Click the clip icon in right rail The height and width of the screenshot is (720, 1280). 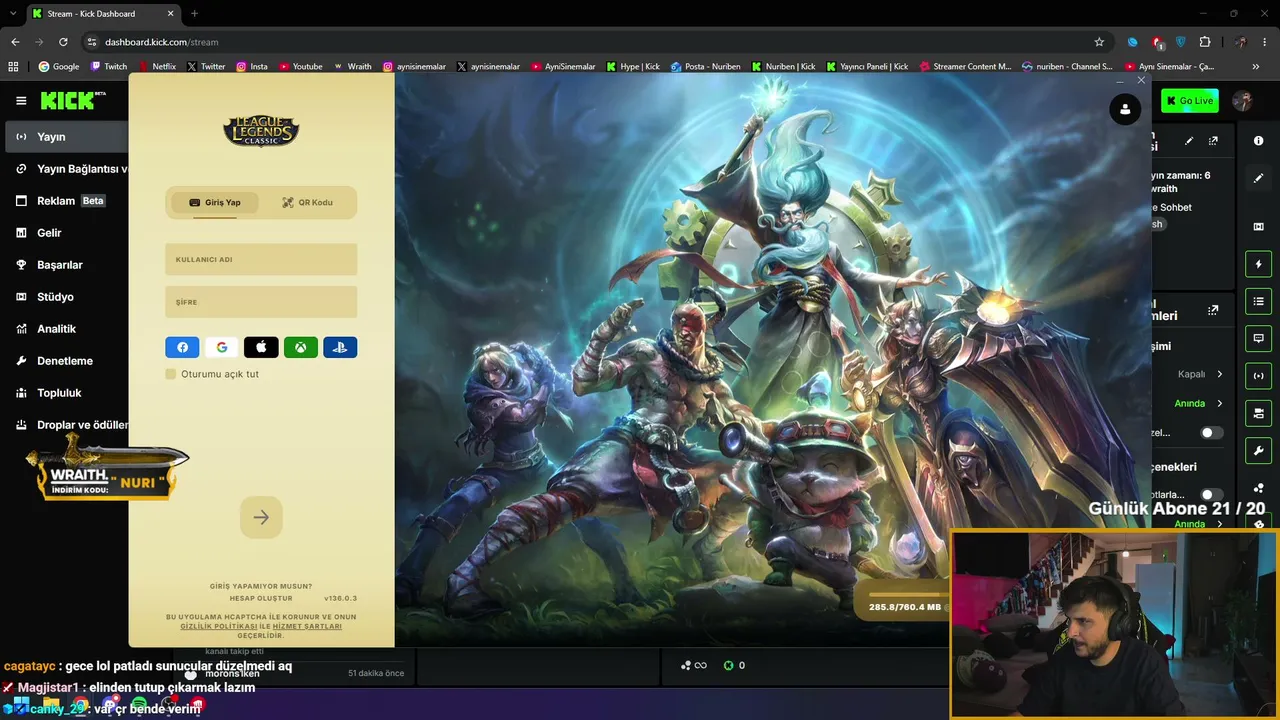click(x=1259, y=226)
